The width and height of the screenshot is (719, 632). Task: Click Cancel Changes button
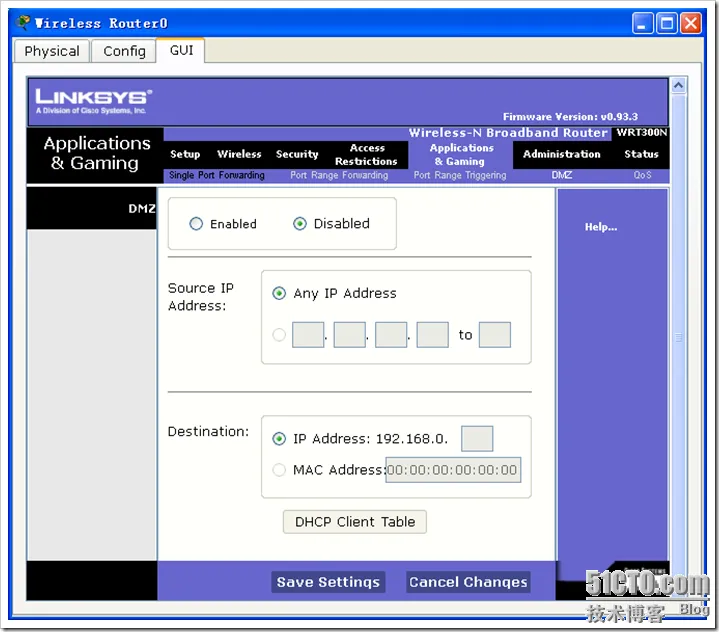coord(468,582)
